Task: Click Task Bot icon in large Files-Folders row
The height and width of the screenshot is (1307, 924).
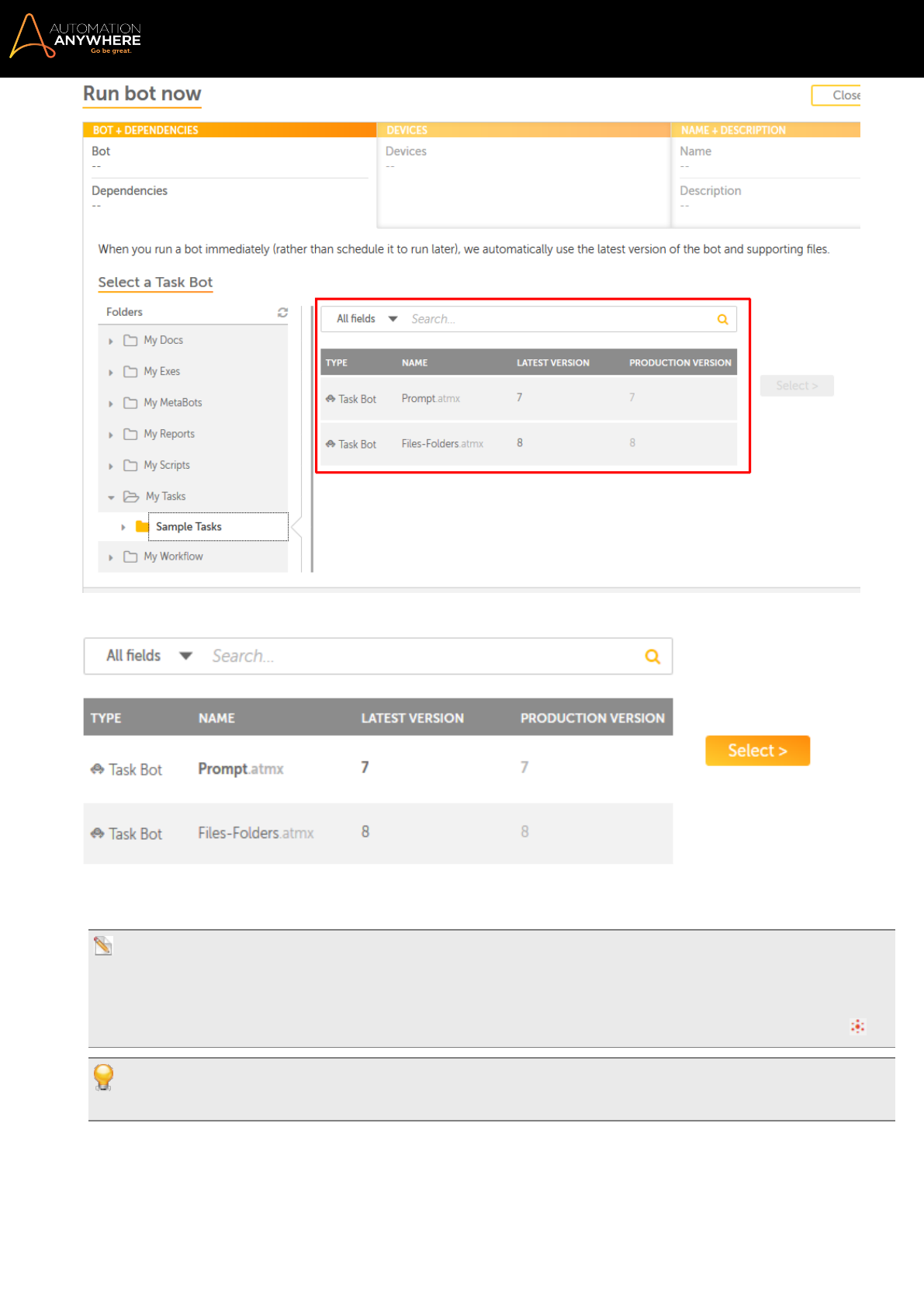Action: (x=97, y=834)
